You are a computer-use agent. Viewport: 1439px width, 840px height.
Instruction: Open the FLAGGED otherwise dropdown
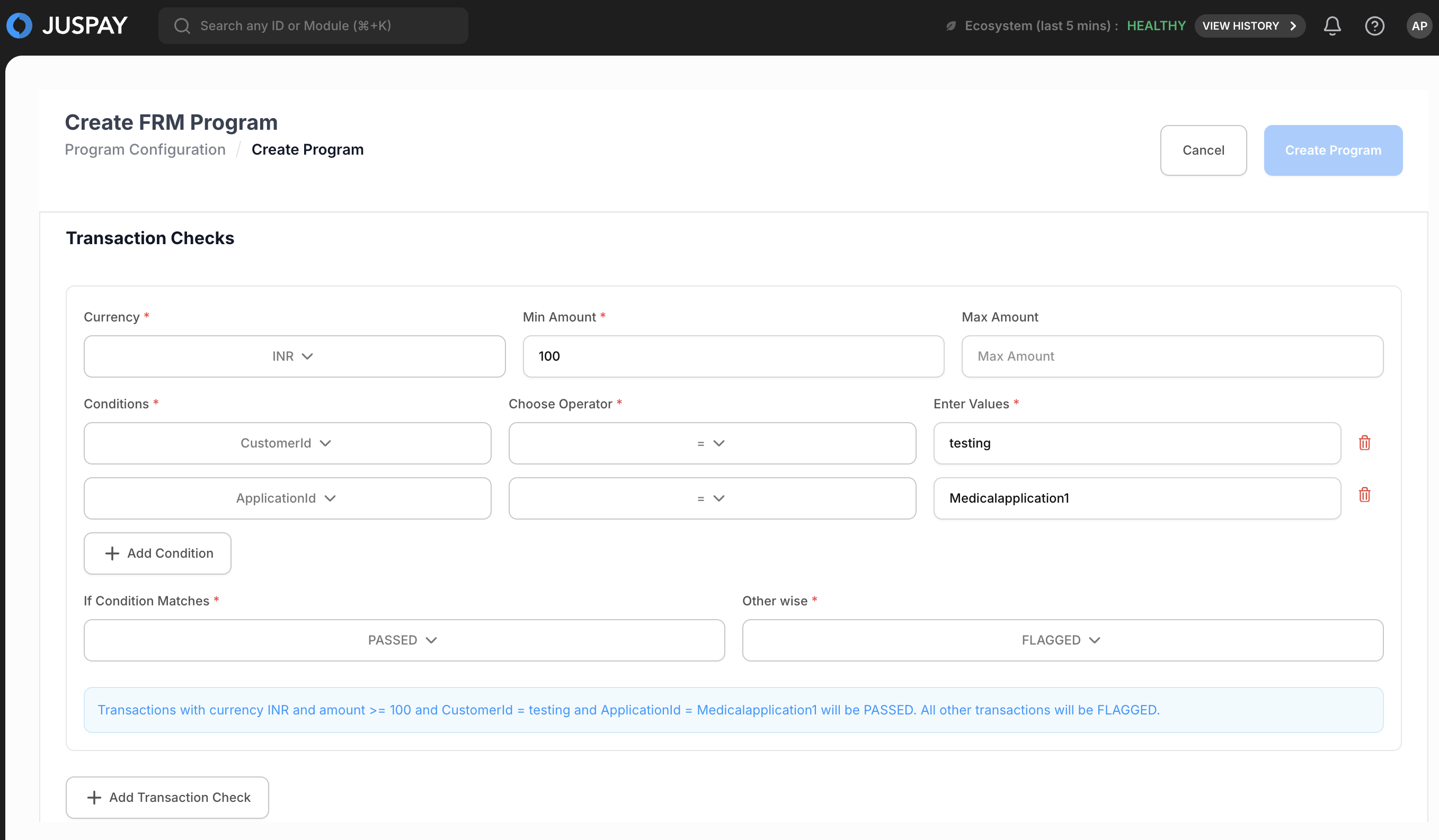click(x=1062, y=640)
